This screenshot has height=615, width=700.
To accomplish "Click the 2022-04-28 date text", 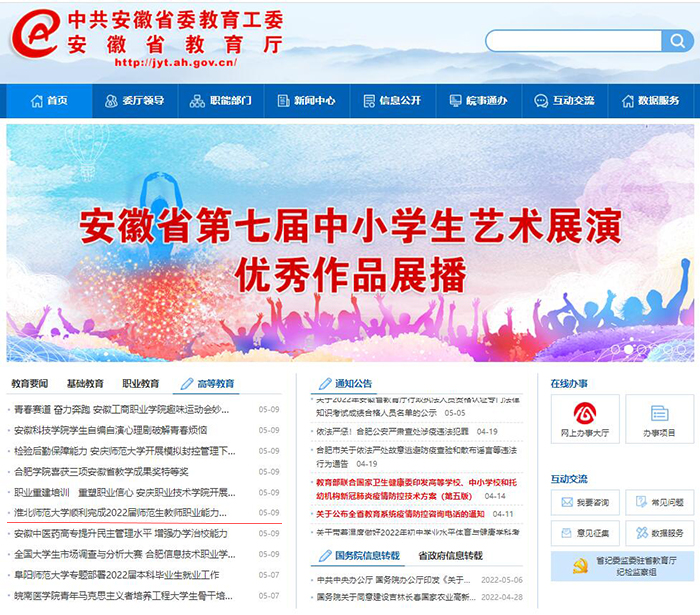I will 502,597.
